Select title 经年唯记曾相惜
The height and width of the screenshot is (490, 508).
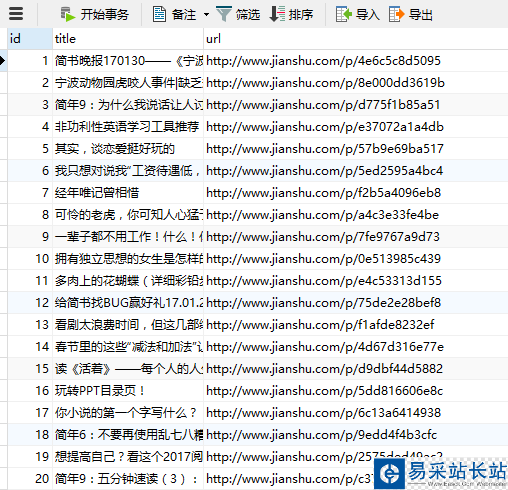(128, 193)
